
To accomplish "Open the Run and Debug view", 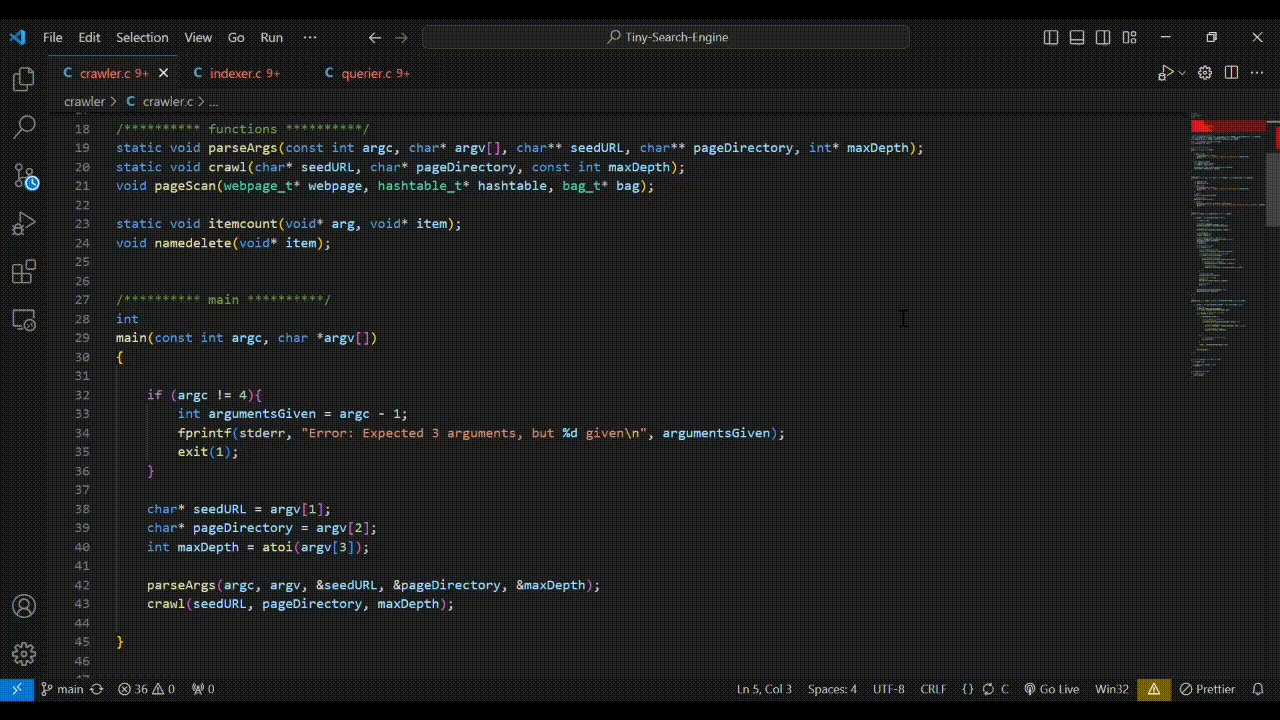I will tap(24, 224).
